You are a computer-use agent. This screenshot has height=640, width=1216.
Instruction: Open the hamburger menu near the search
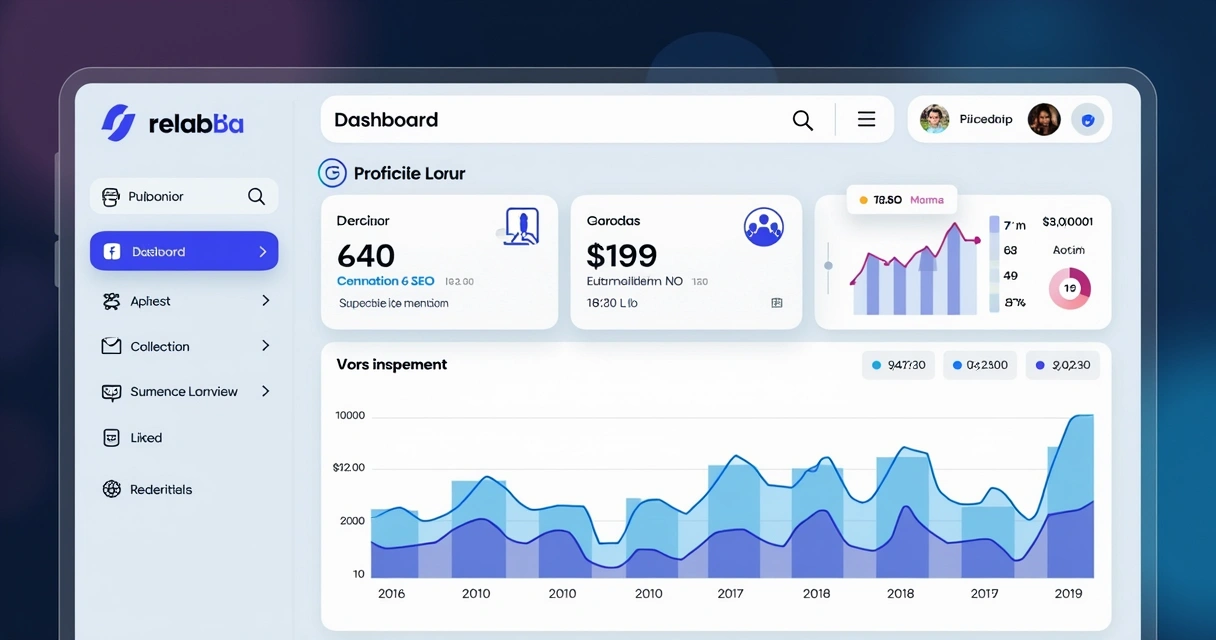click(865, 118)
